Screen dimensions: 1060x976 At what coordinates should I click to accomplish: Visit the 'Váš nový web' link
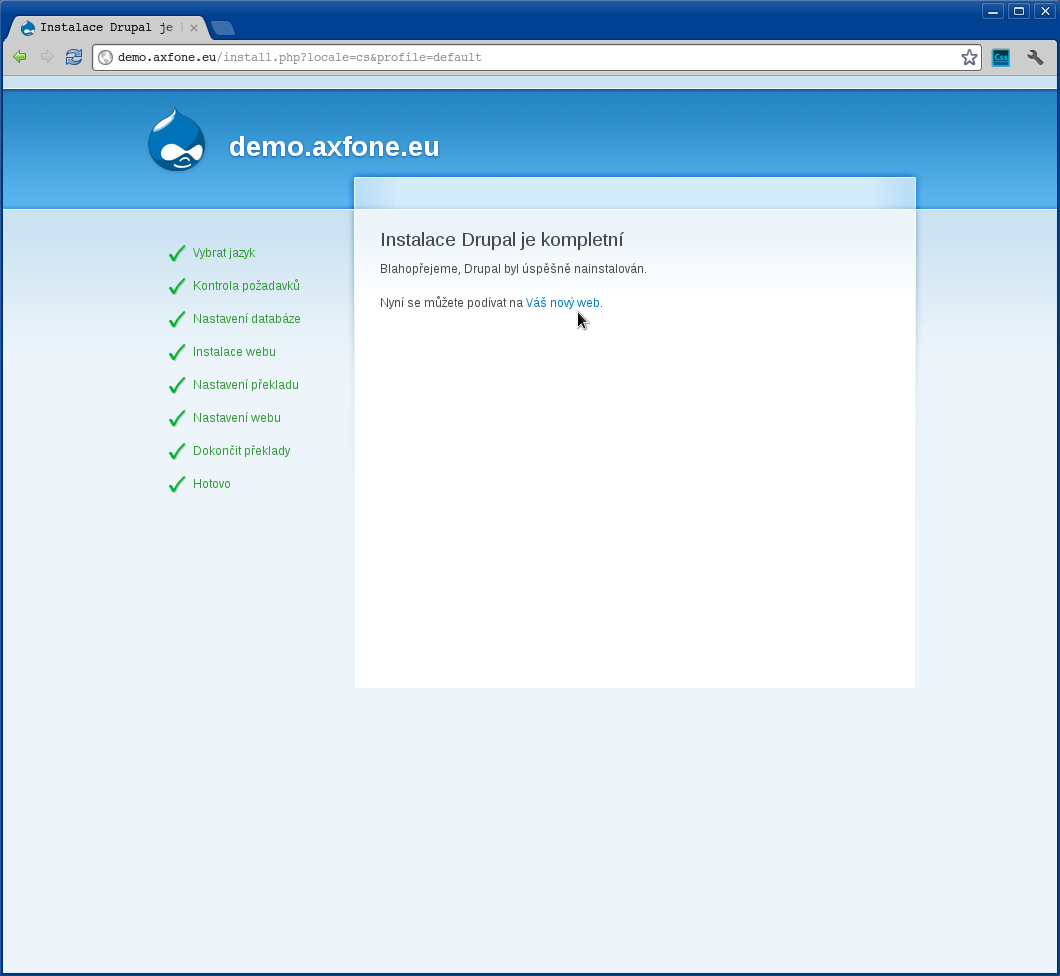point(563,303)
